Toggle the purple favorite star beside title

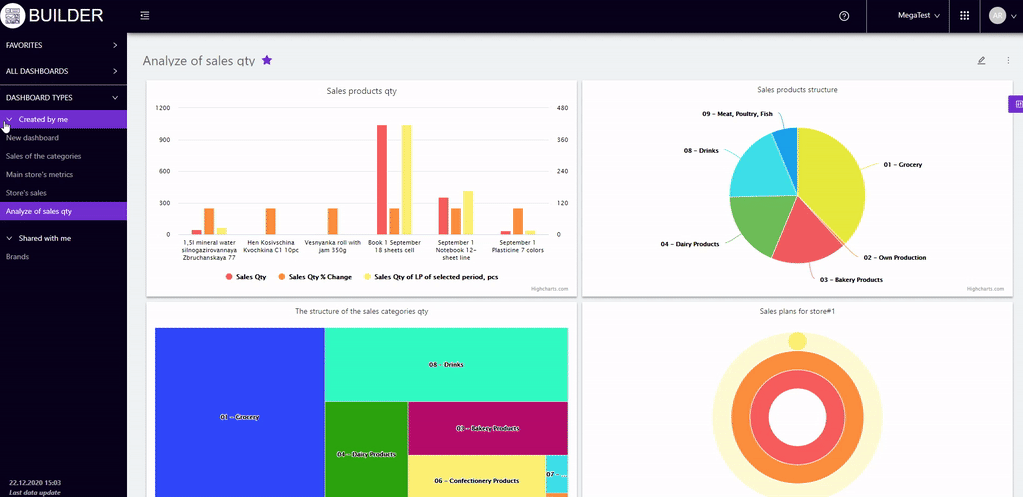tap(267, 60)
